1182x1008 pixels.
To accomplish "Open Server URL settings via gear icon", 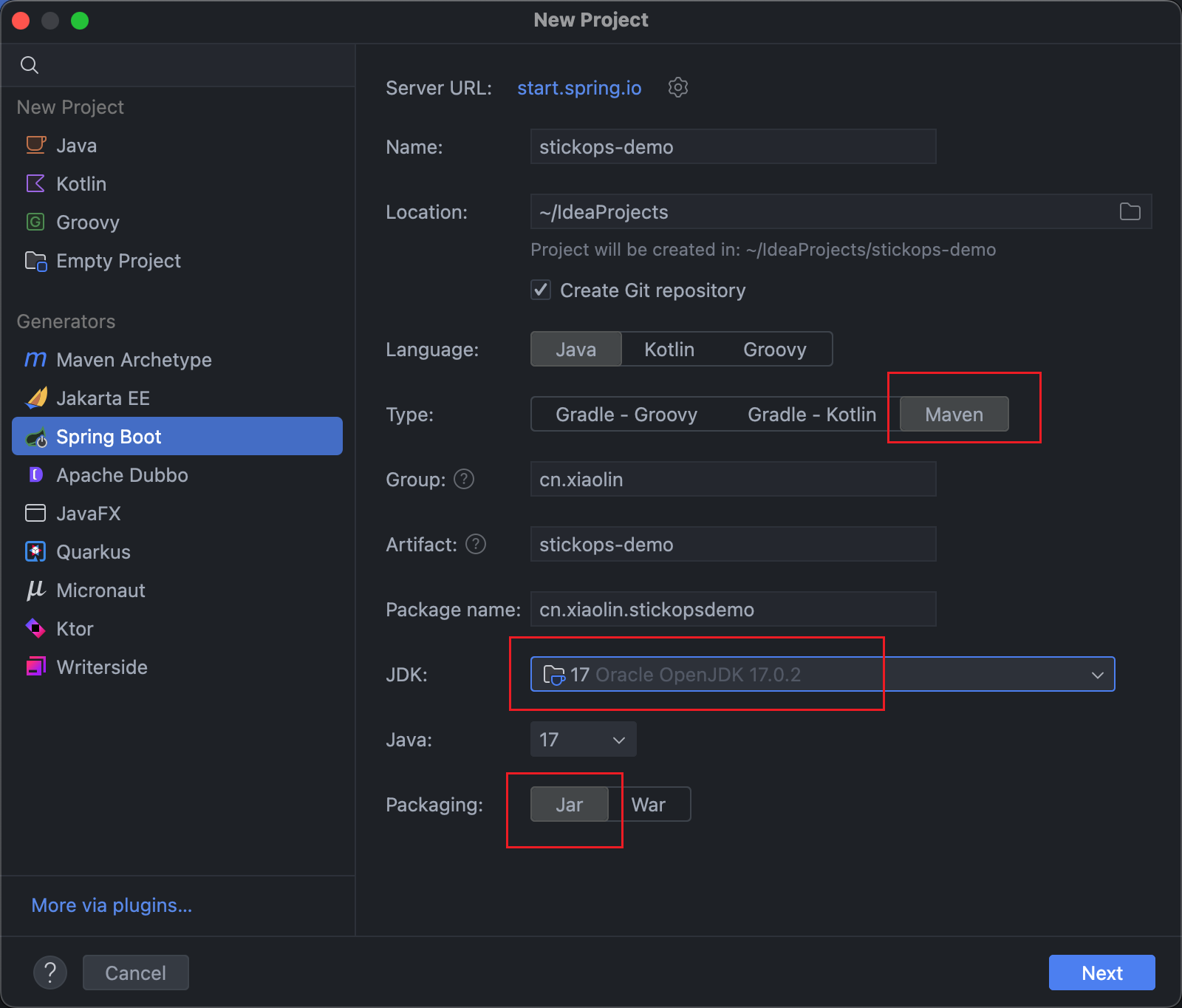I will (x=677, y=87).
